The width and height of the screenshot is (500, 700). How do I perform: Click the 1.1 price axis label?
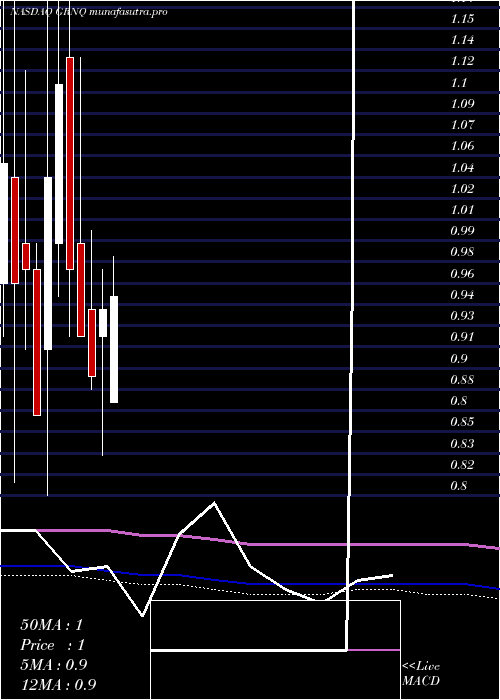pos(459,83)
